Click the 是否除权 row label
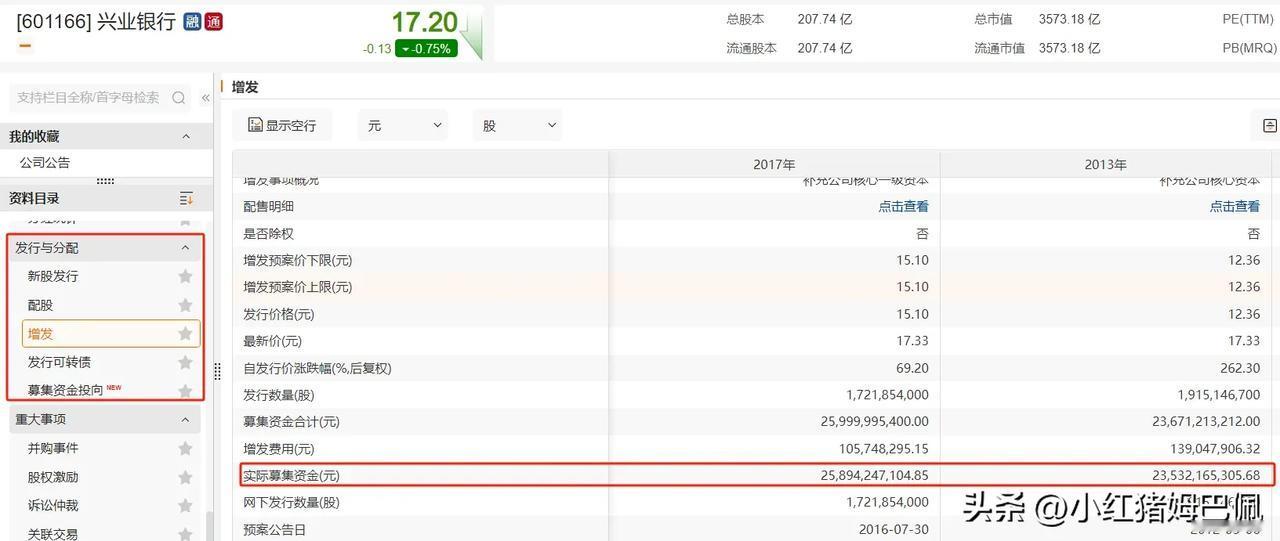Image resolution: width=1280 pixels, height=541 pixels. pyautogui.click(x=269, y=233)
